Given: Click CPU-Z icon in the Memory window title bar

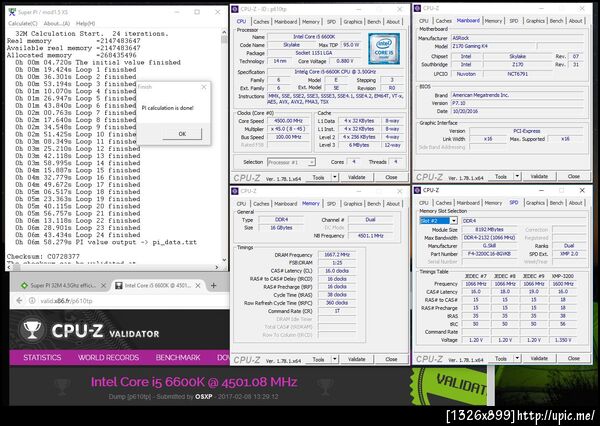Looking at the screenshot, I should point(235,191).
